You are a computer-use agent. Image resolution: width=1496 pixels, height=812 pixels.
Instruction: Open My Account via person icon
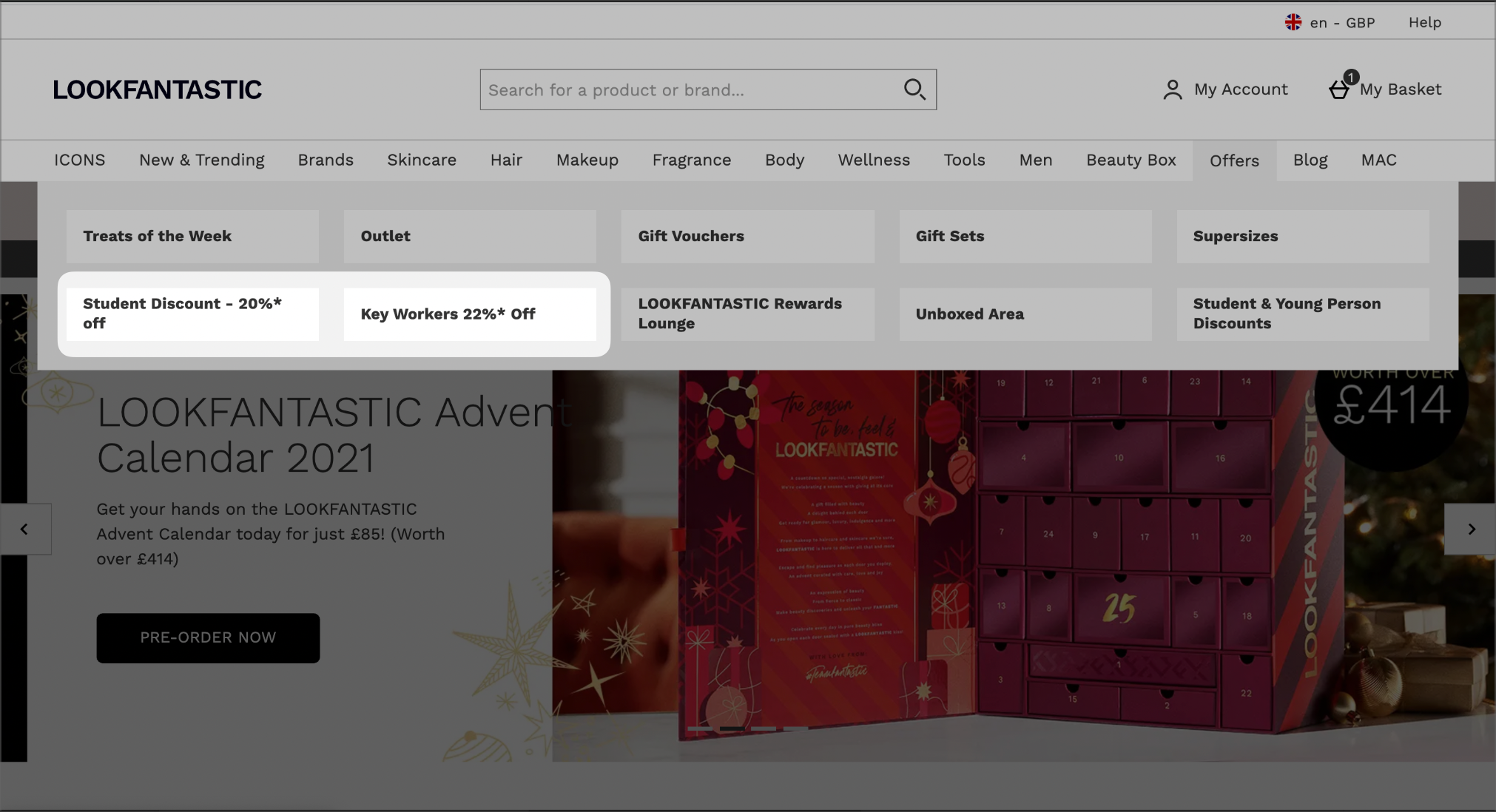(x=1172, y=89)
